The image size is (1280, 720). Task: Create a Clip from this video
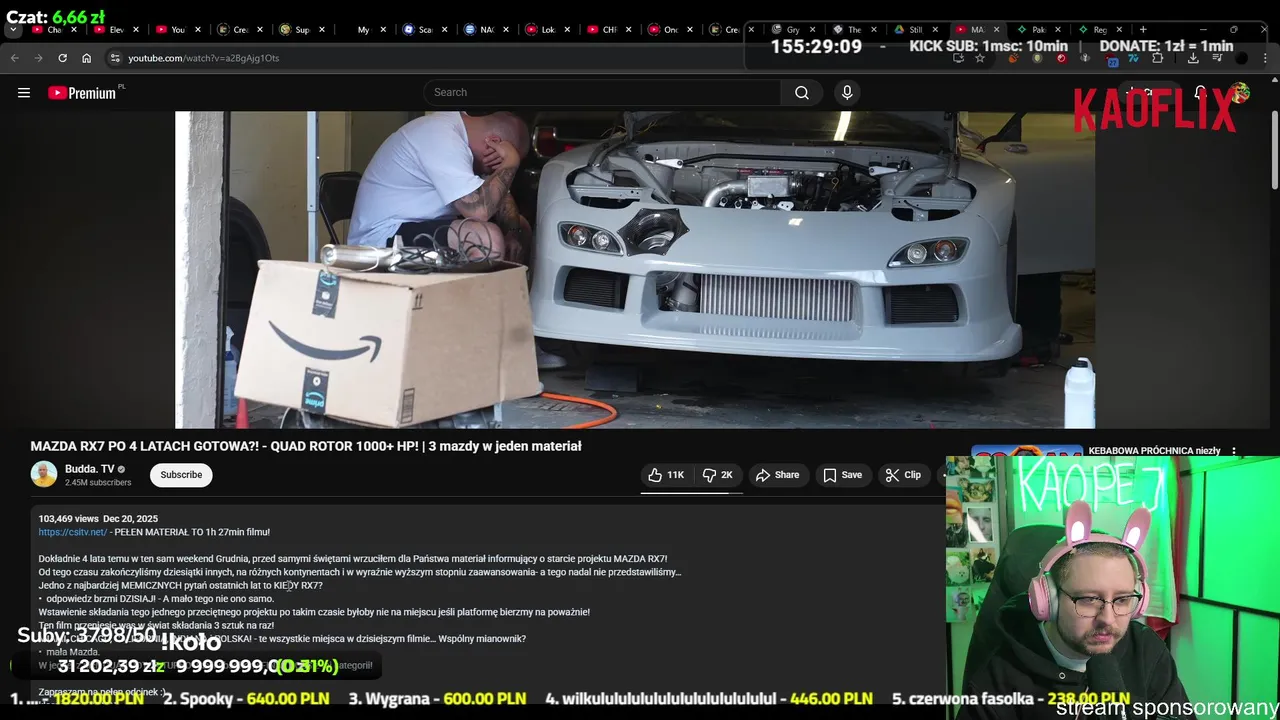point(903,475)
